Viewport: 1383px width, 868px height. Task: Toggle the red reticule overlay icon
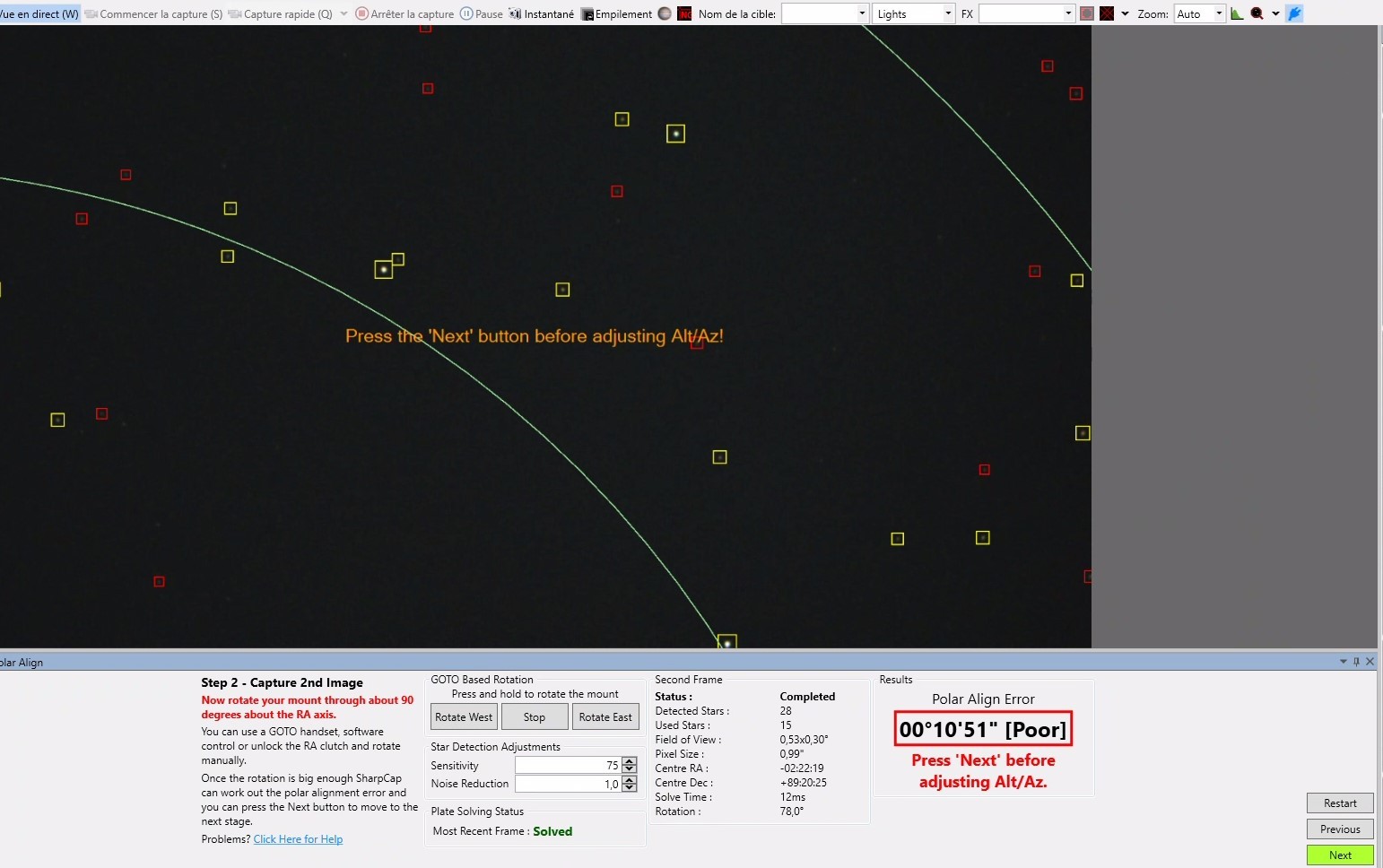coord(1107,13)
